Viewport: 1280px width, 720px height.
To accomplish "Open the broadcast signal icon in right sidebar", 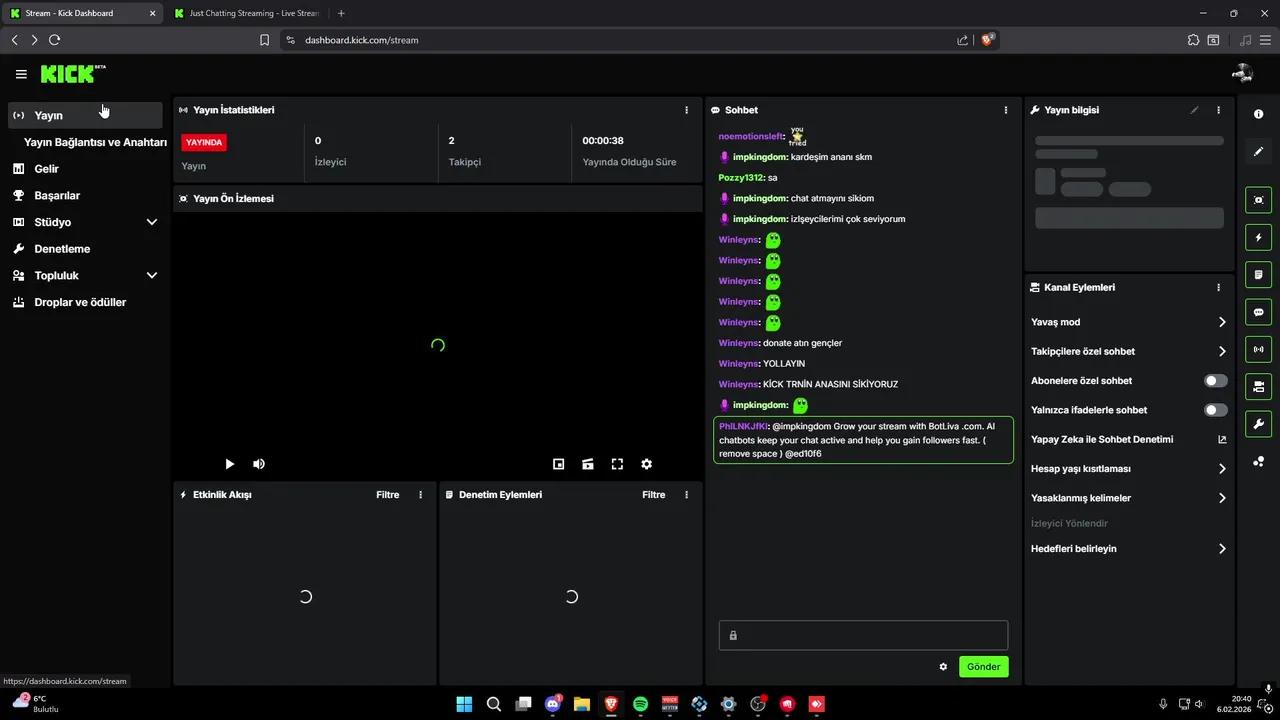I will click(1258, 349).
